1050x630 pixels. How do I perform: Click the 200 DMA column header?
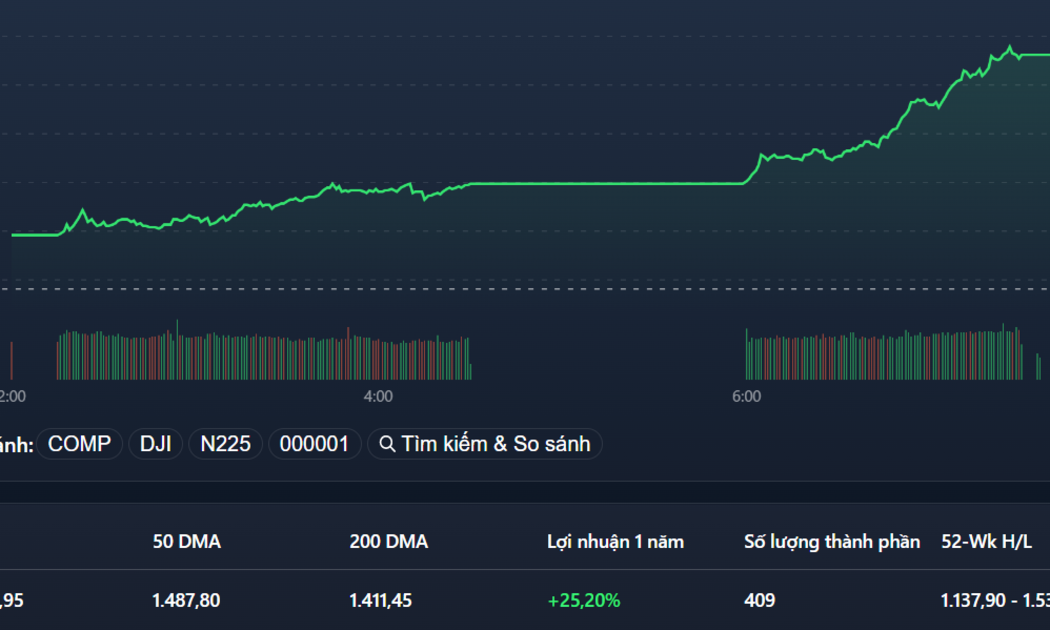(x=388, y=542)
